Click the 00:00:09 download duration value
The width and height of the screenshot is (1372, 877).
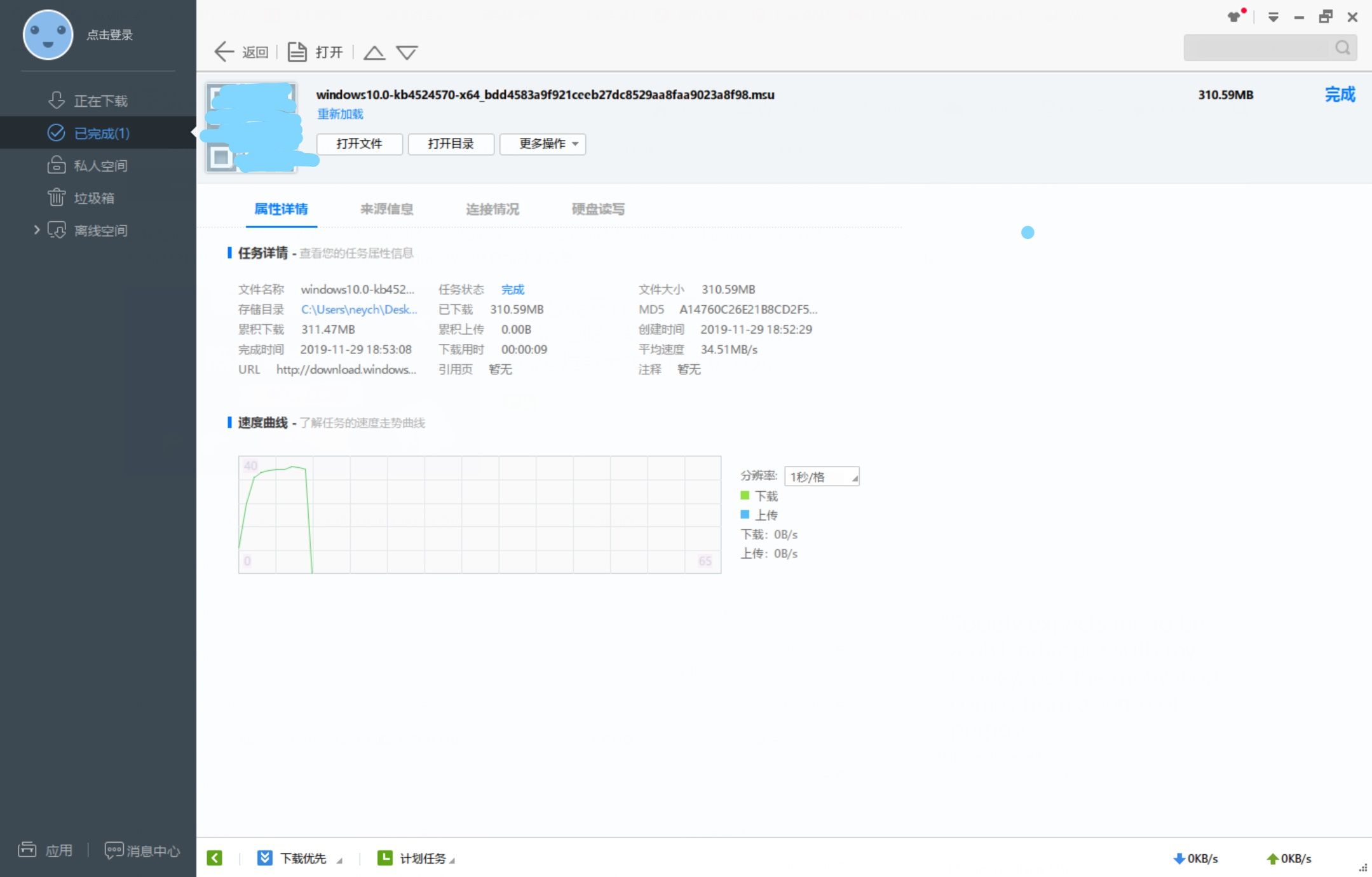[524, 350]
